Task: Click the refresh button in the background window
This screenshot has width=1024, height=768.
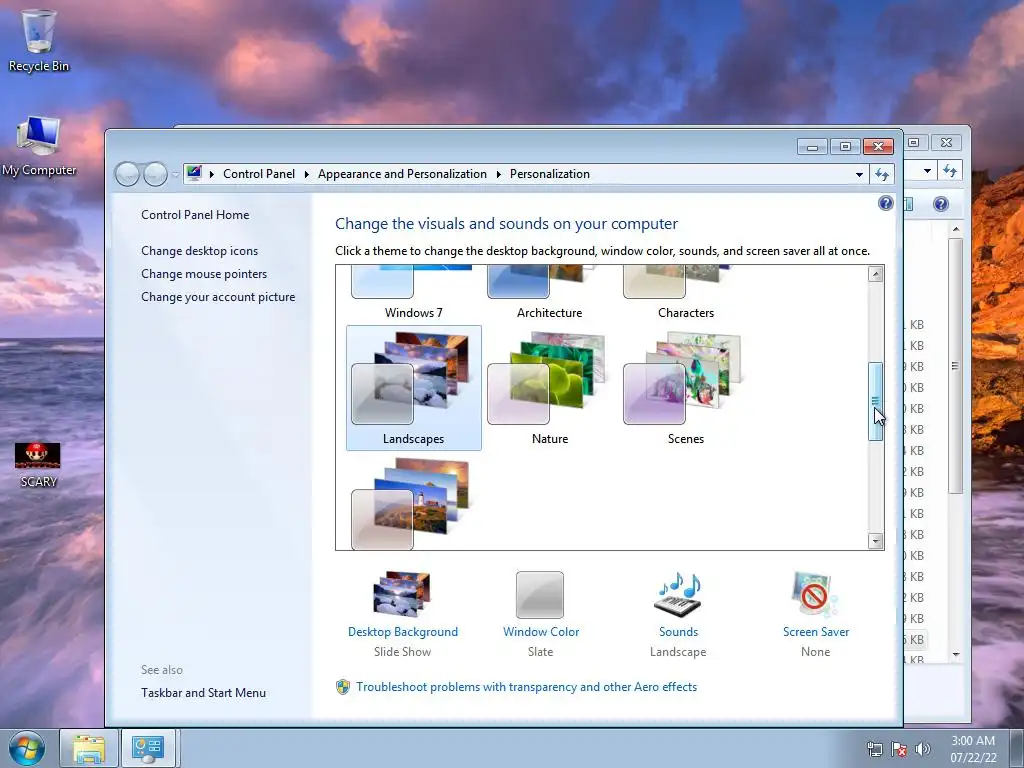Action: (950, 171)
